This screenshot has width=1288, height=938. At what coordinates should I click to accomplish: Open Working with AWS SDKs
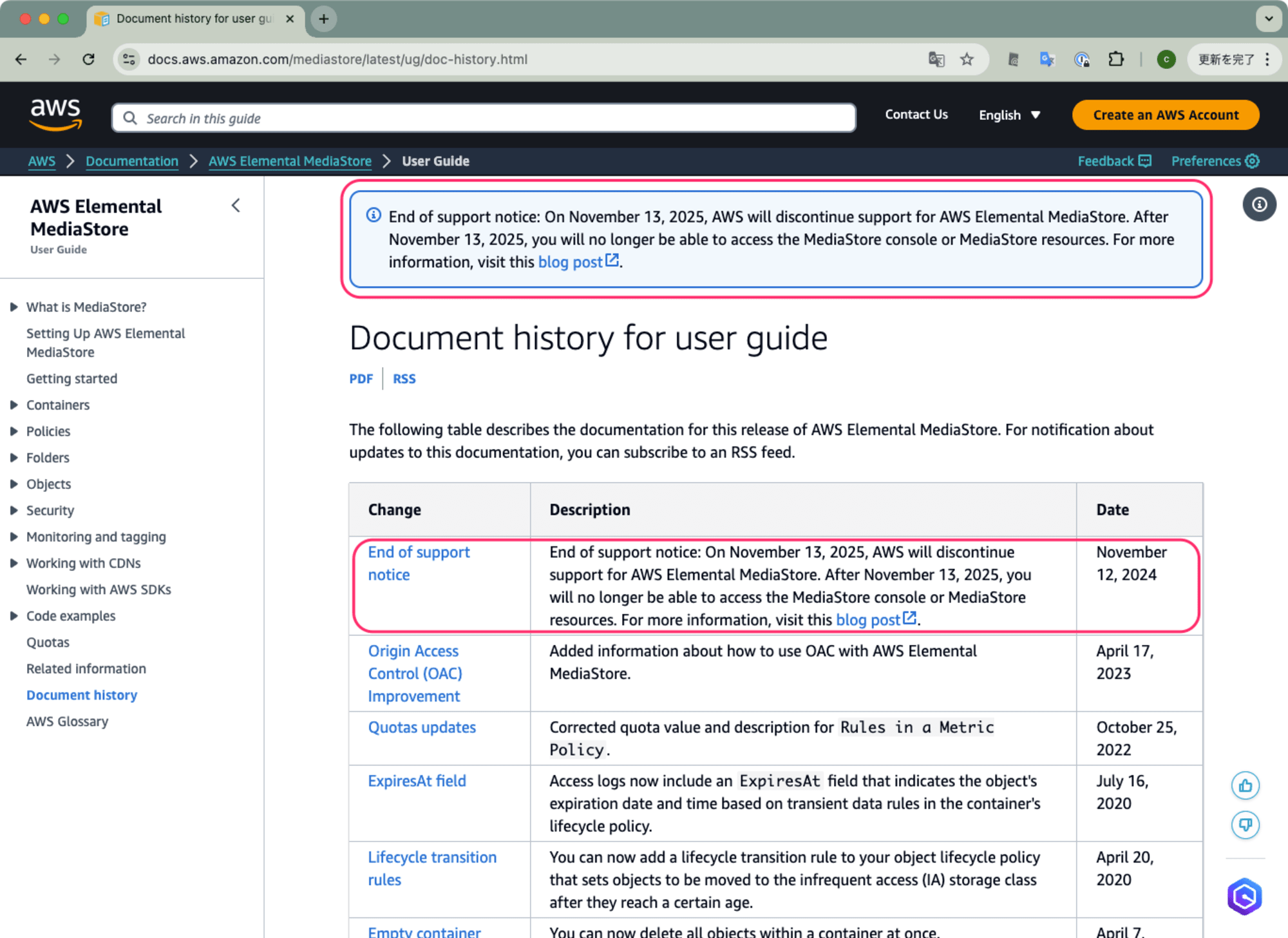click(x=99, y=590)
